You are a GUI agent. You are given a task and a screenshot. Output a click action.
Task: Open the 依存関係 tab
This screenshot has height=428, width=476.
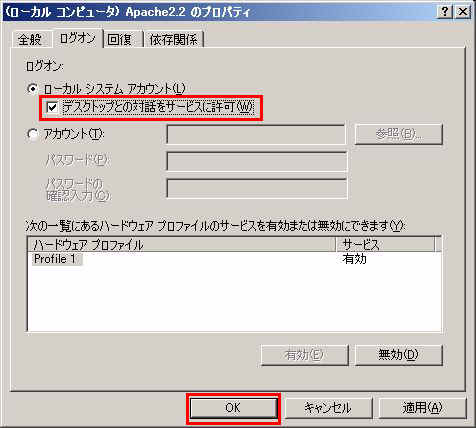[173, 40]
